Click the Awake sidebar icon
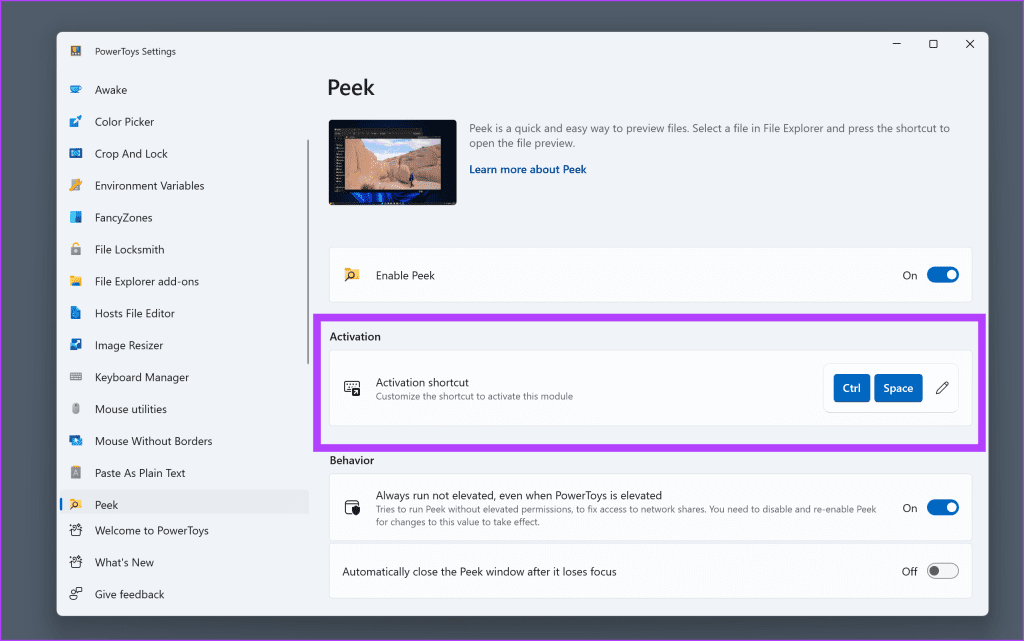1024x641 pixels. [x=76, y=89]
